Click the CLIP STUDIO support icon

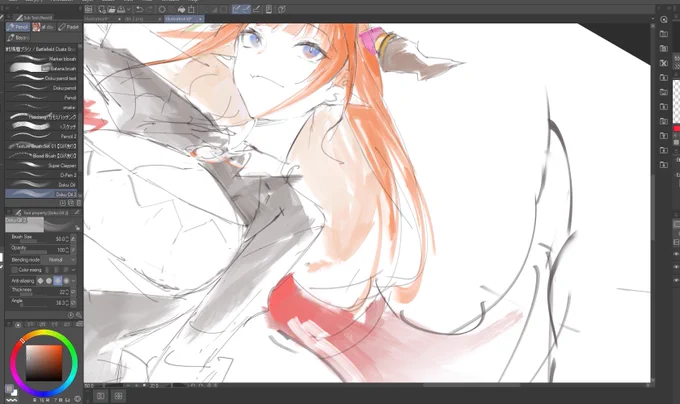pos(282,9)
